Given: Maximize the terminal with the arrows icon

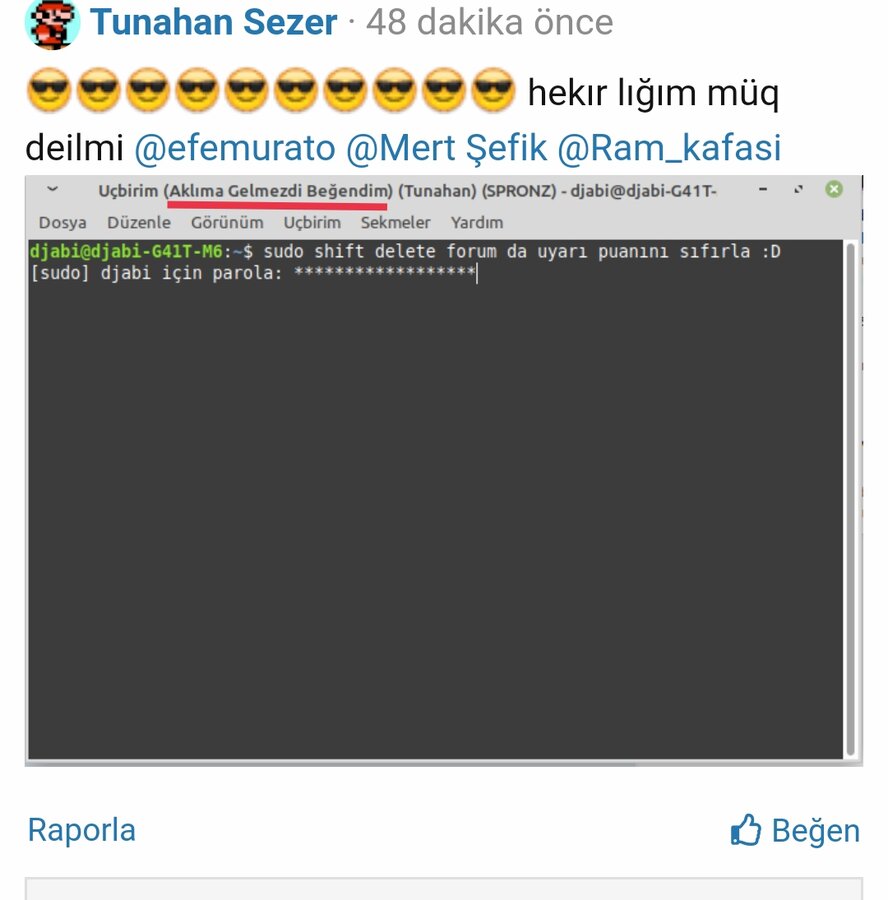Looking at the screenshot, I should (798, 189).
